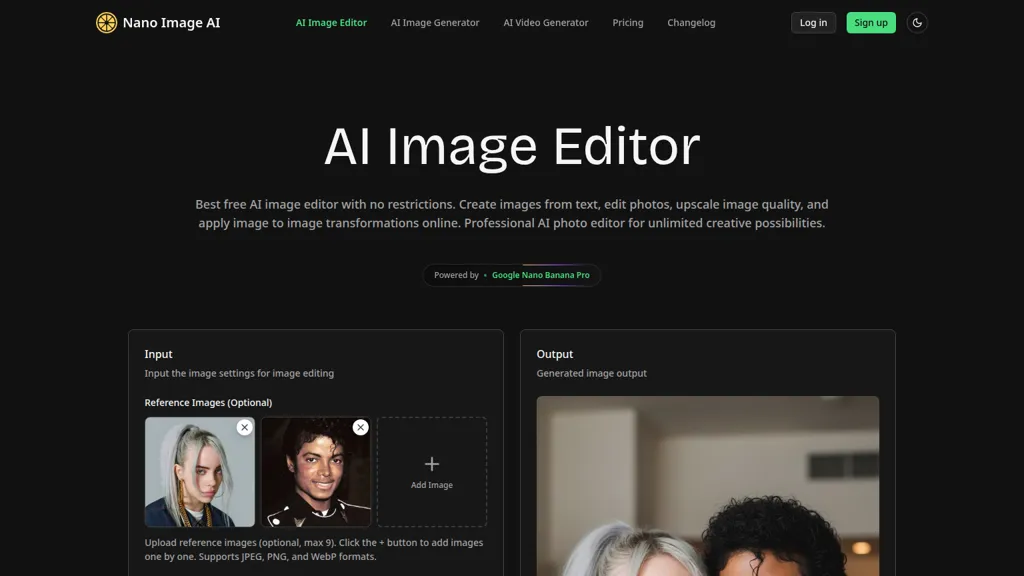Click the 'Generated image output' subtitle
The width and height of the screenshot is (1024, 576).
[x=592, y=374]
